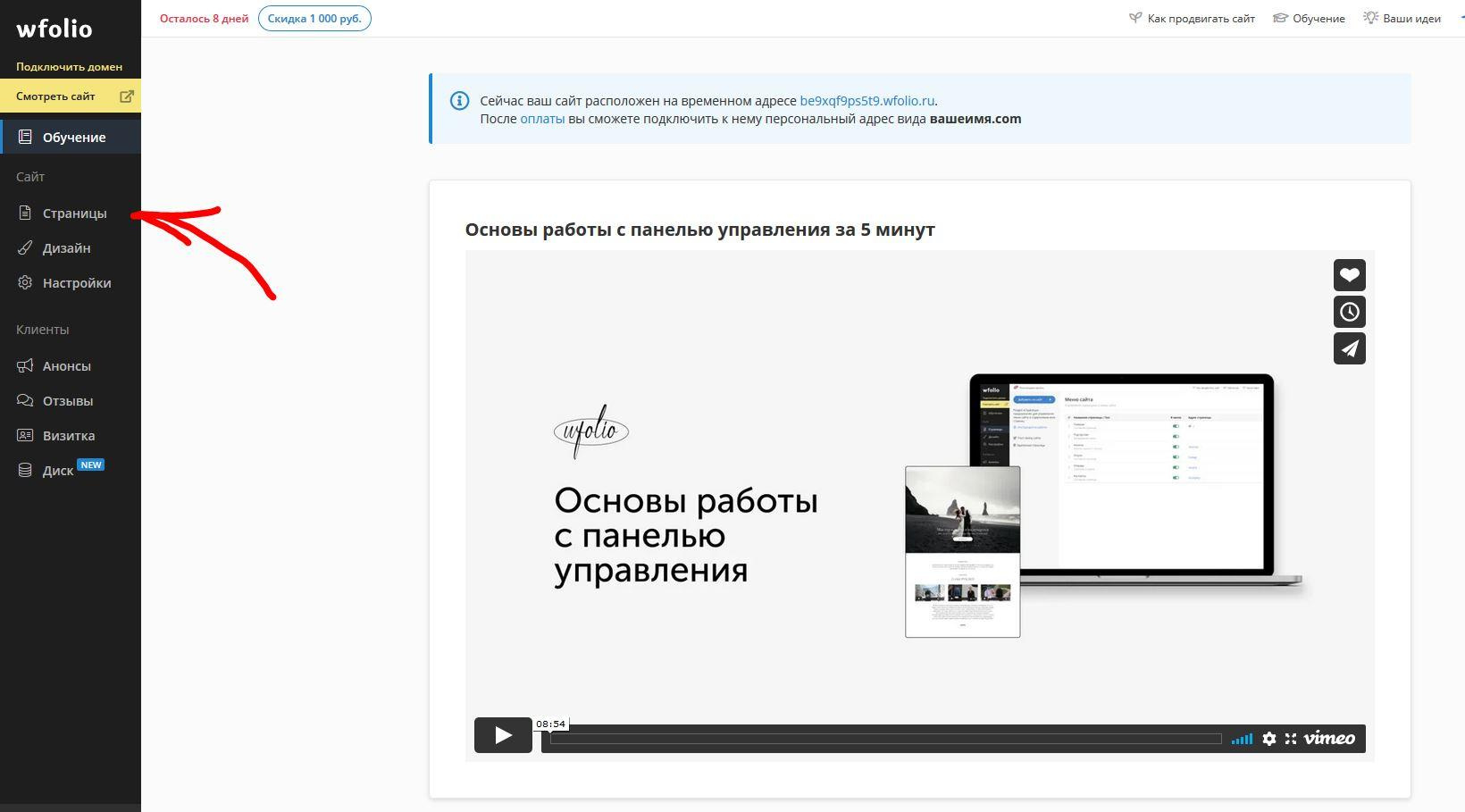1465x812 pixels.
Task: Open Анонсы using the megaphone icon
Action: [25, 365]
